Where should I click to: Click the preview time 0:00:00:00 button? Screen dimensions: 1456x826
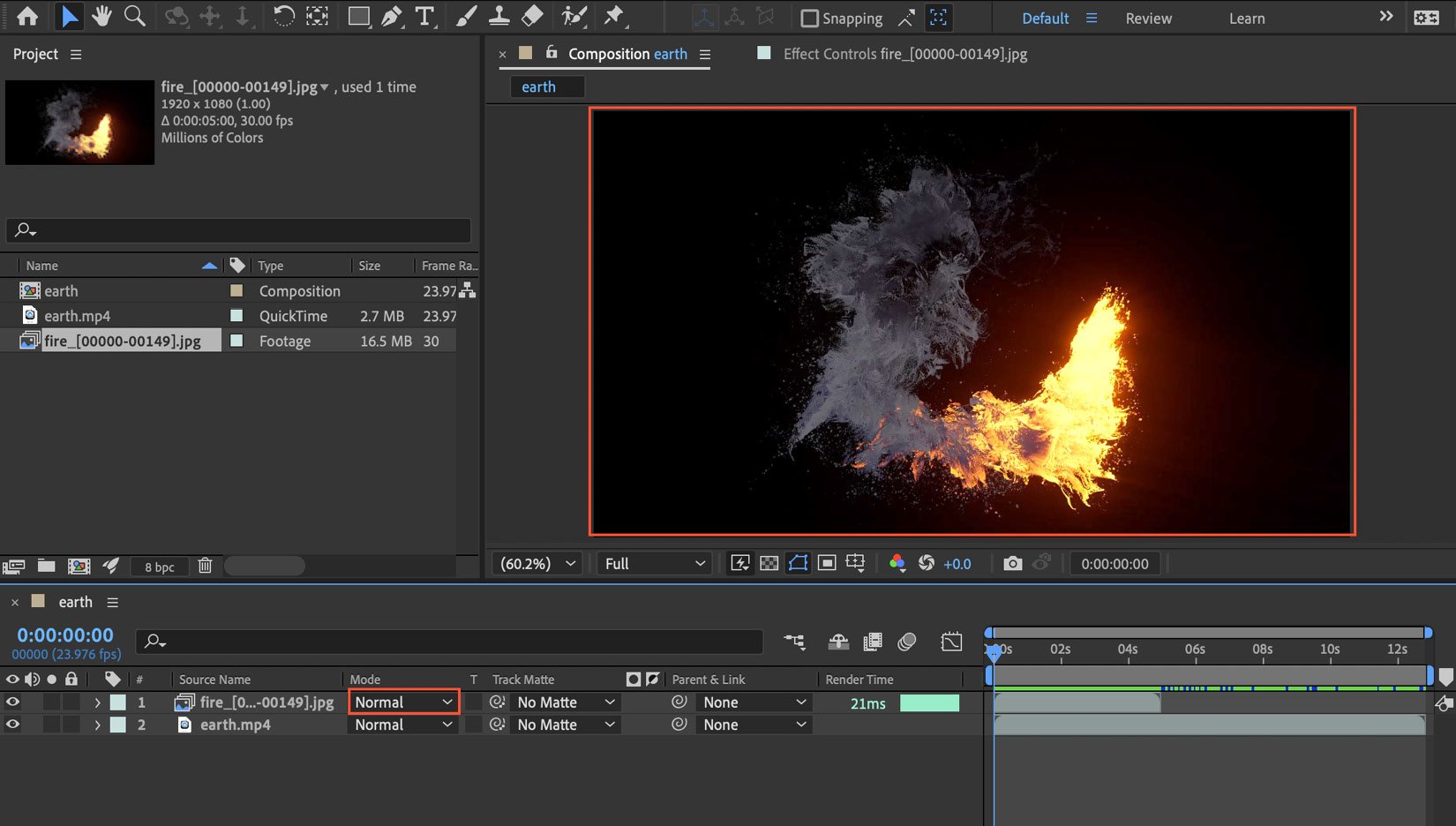1115,563
